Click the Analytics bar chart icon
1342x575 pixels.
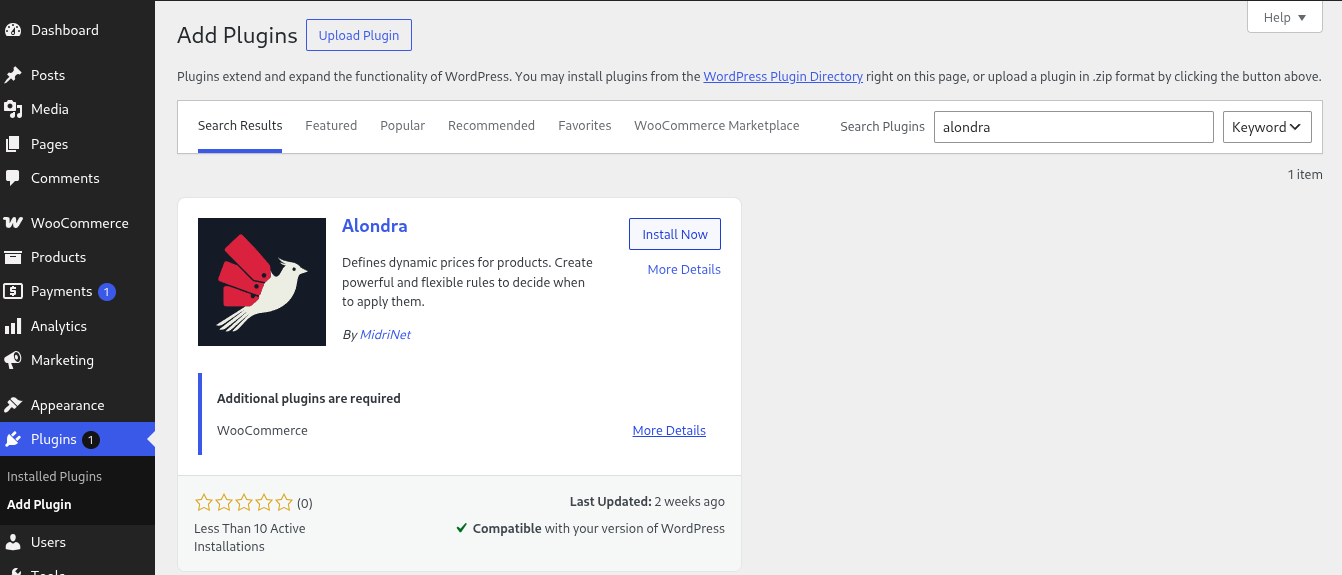13,326
